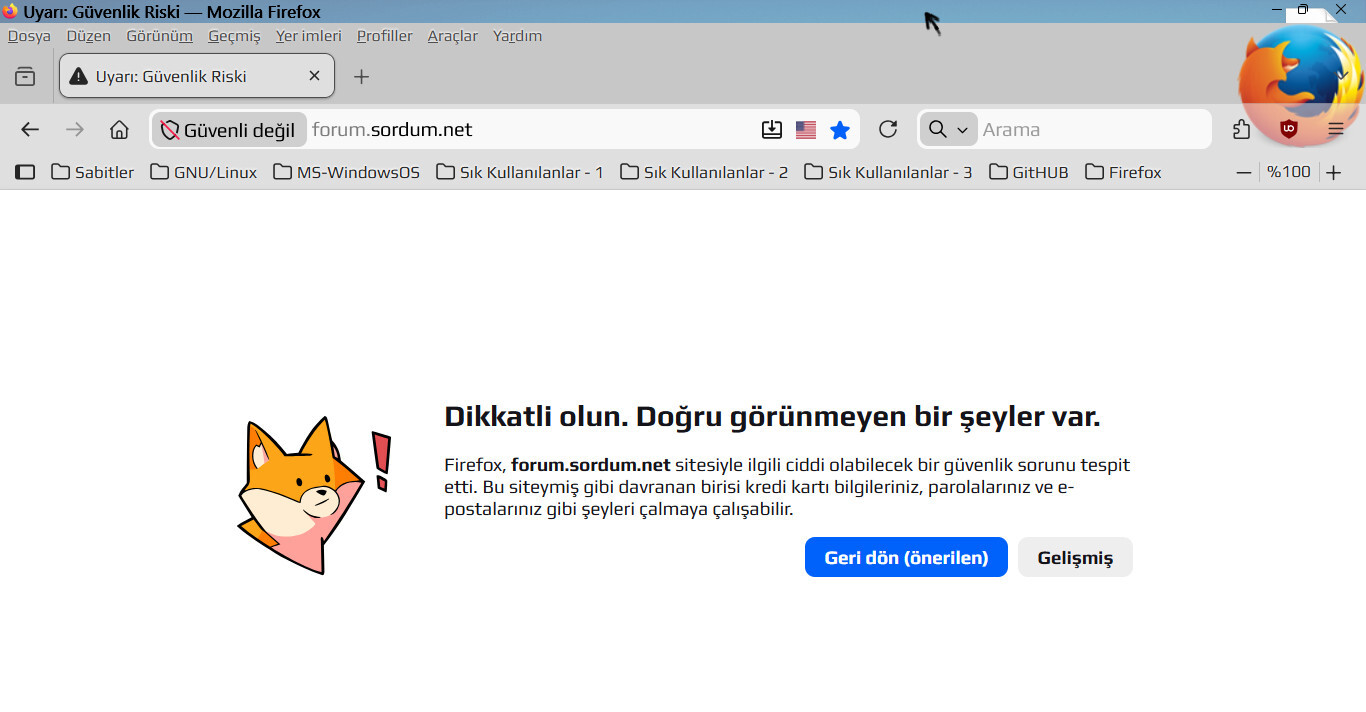Viewport: 1366px width, 712px height.
Task: Click the blue bookmark star
Action: pos(840,129)
